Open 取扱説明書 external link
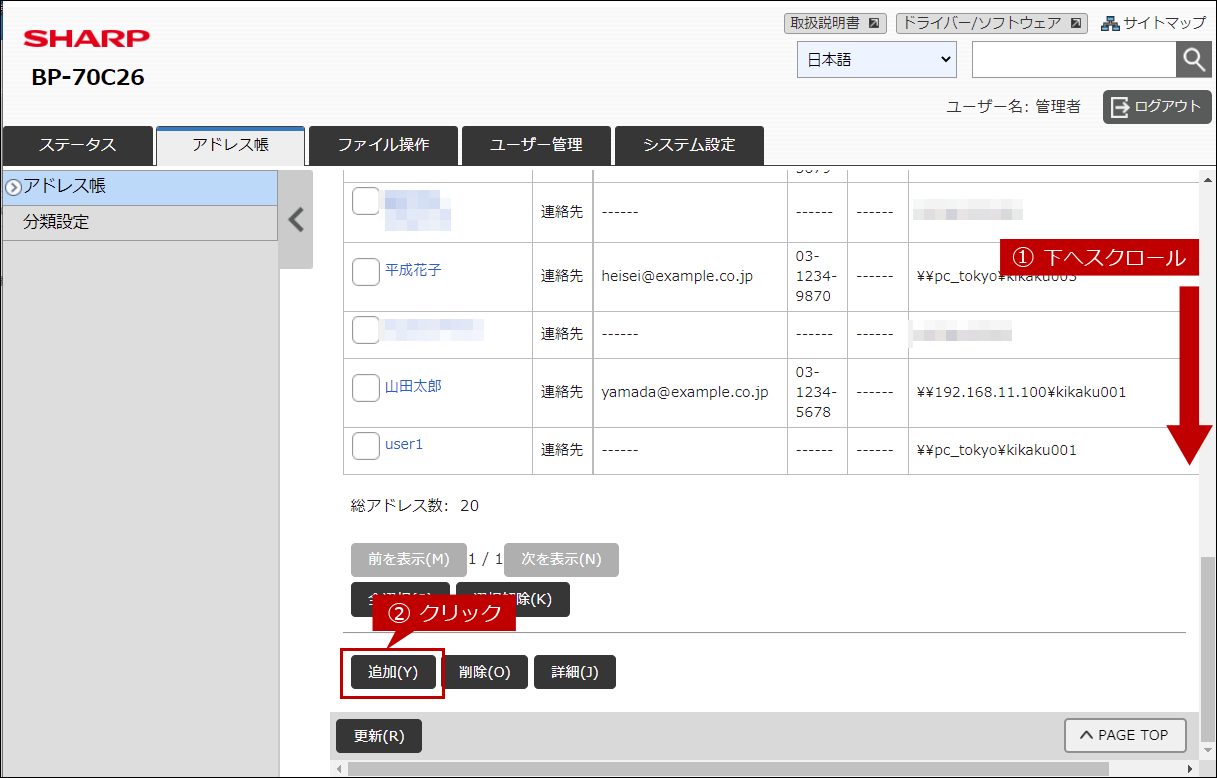 (835, 23)
